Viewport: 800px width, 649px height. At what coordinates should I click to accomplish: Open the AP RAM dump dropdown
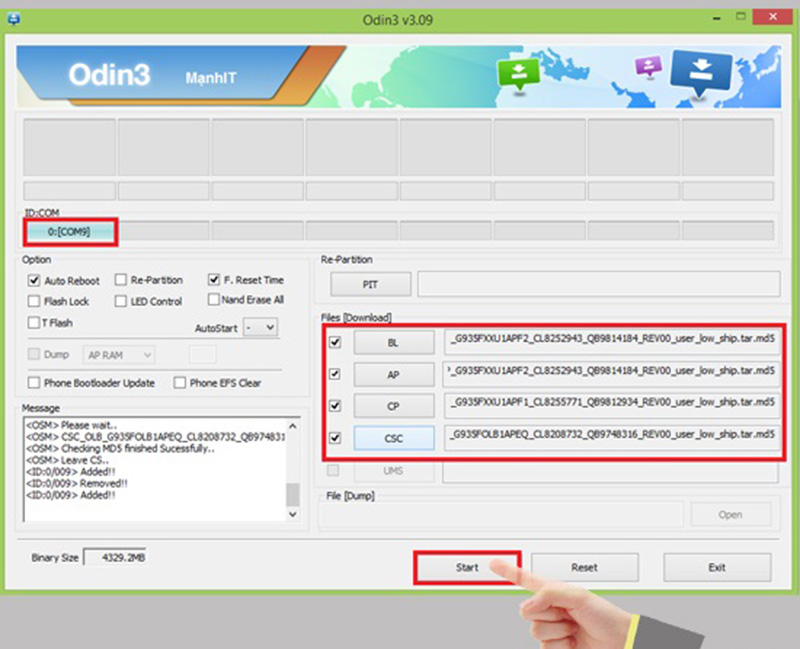[x=119, y=355]
